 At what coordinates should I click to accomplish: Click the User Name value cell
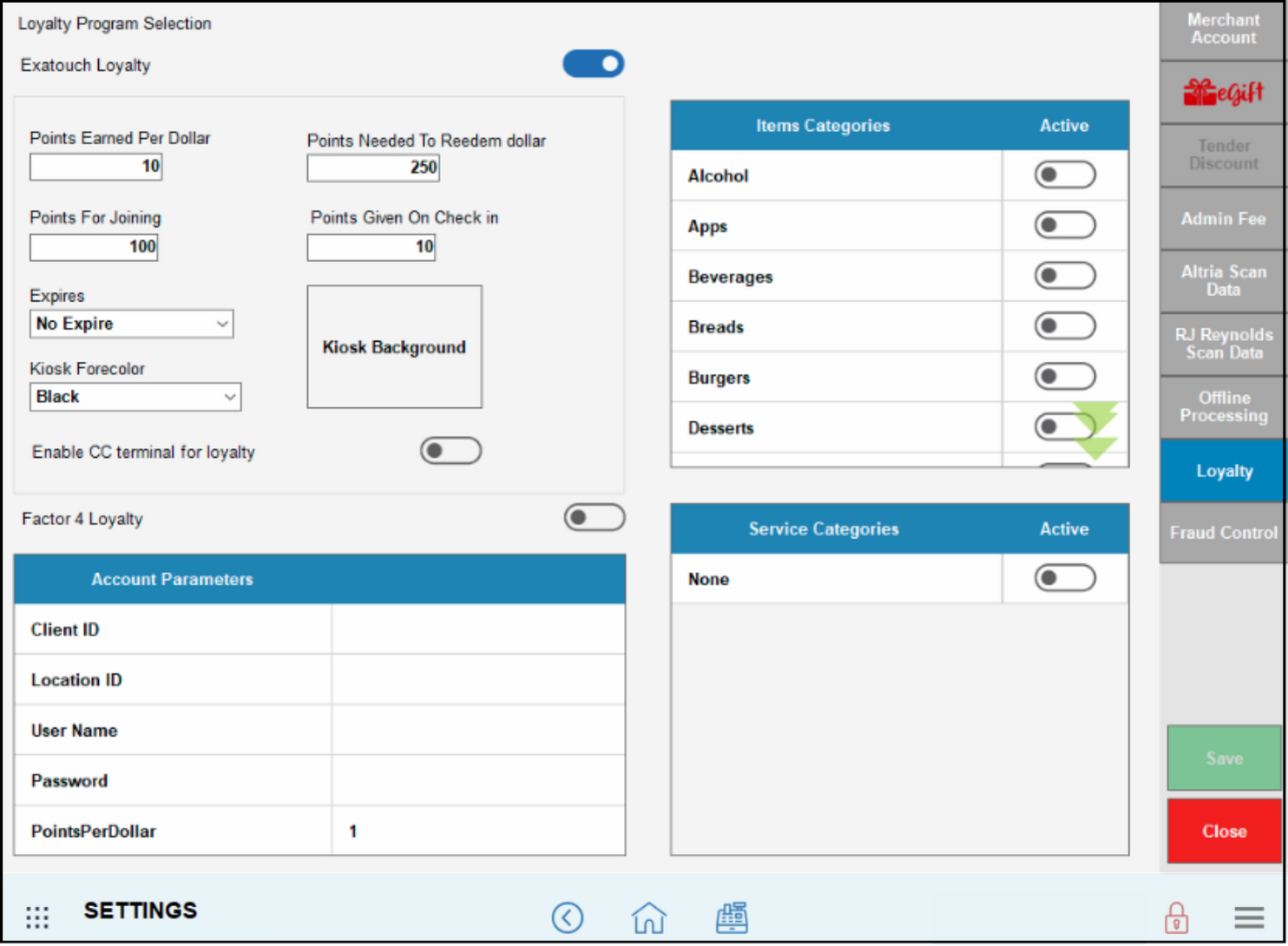click(478, 730)
